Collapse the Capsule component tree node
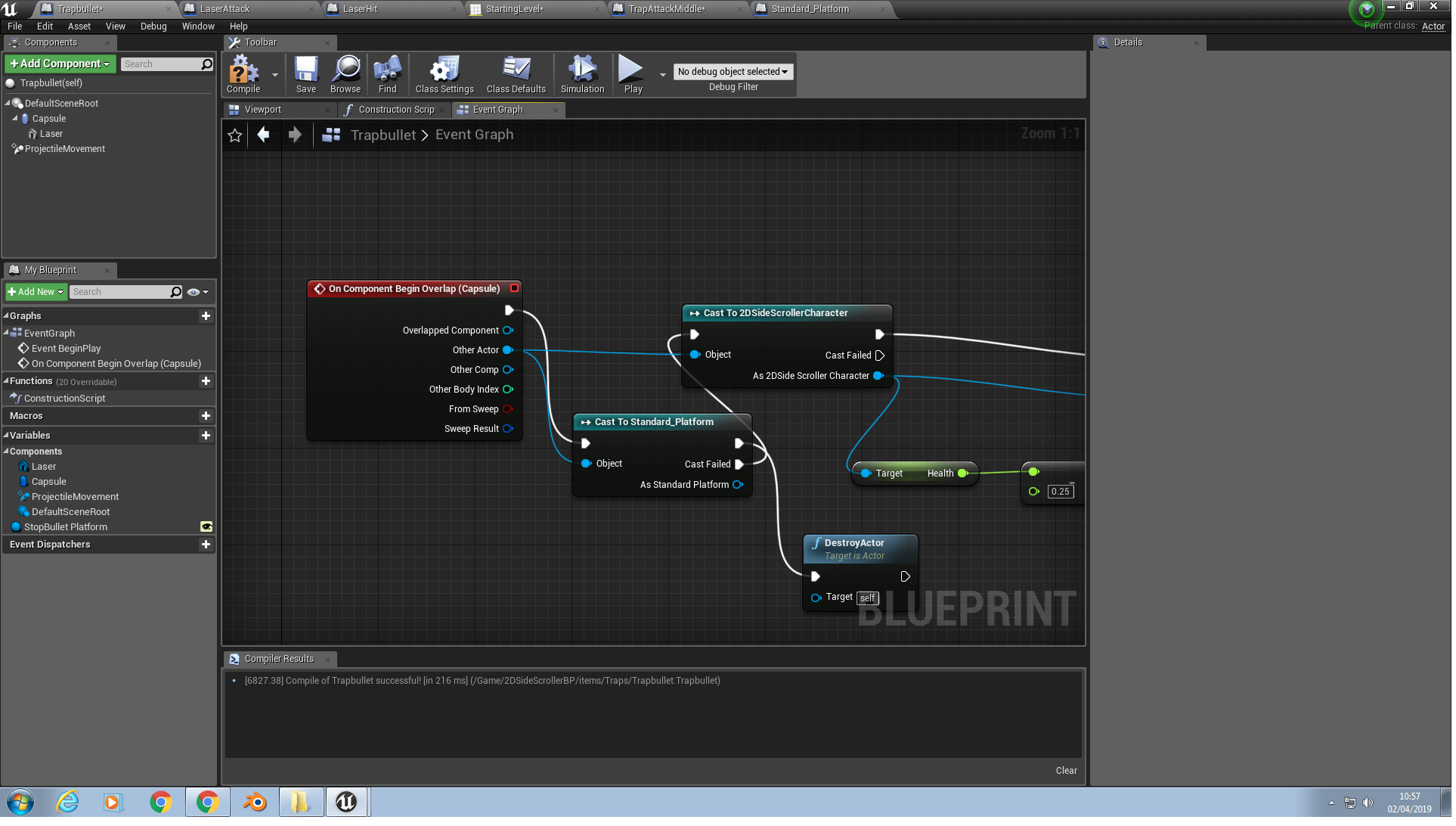This screenshot has width=1456, height=826. pyautogui.click(x=15, y=119)
